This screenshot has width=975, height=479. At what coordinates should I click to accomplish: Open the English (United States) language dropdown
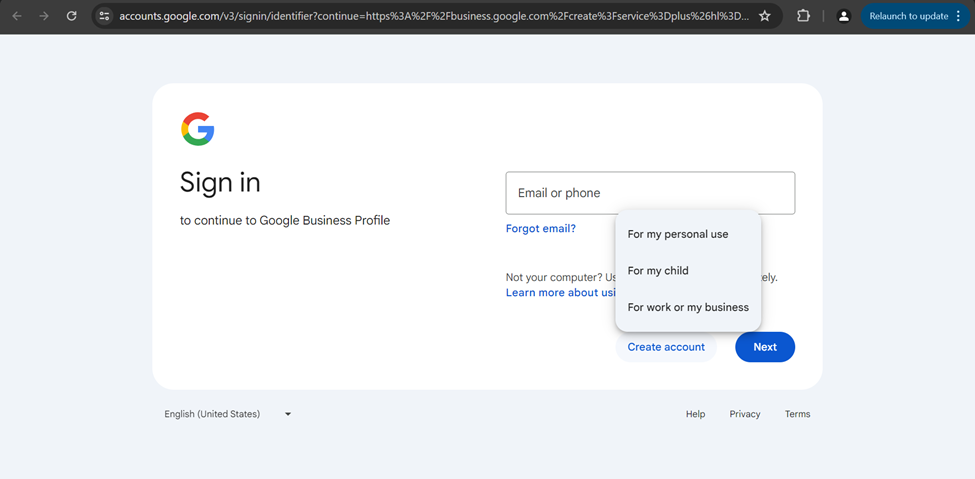click(x=228, y=414)
